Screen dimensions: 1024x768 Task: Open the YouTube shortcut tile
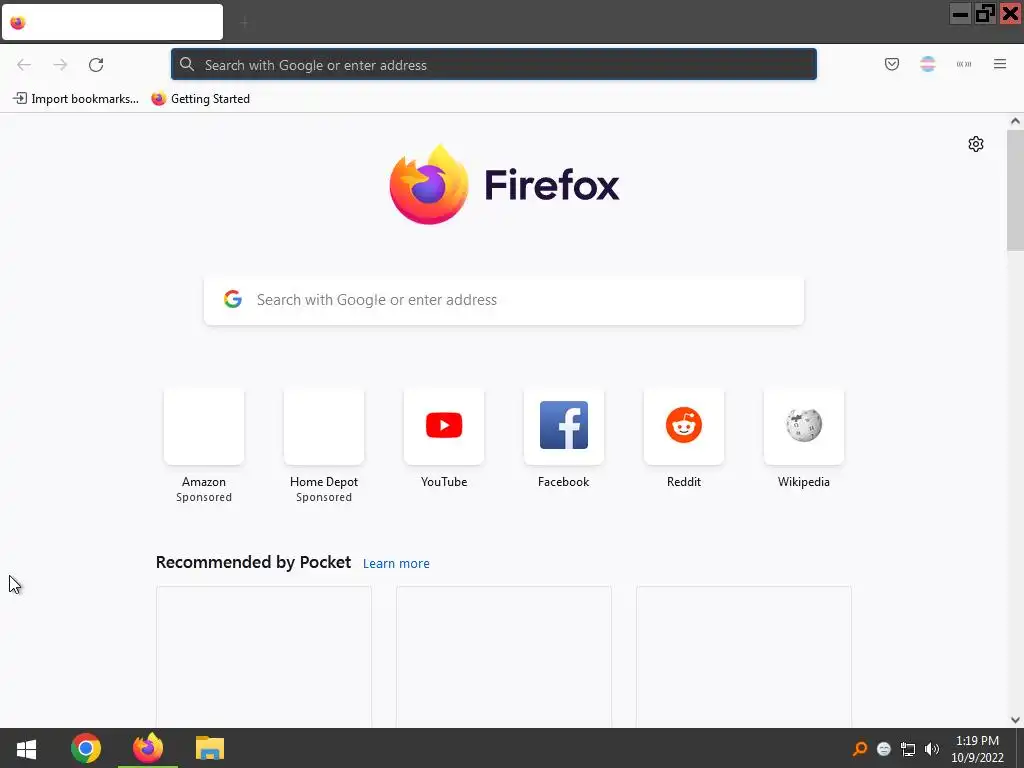coord(444,426)
